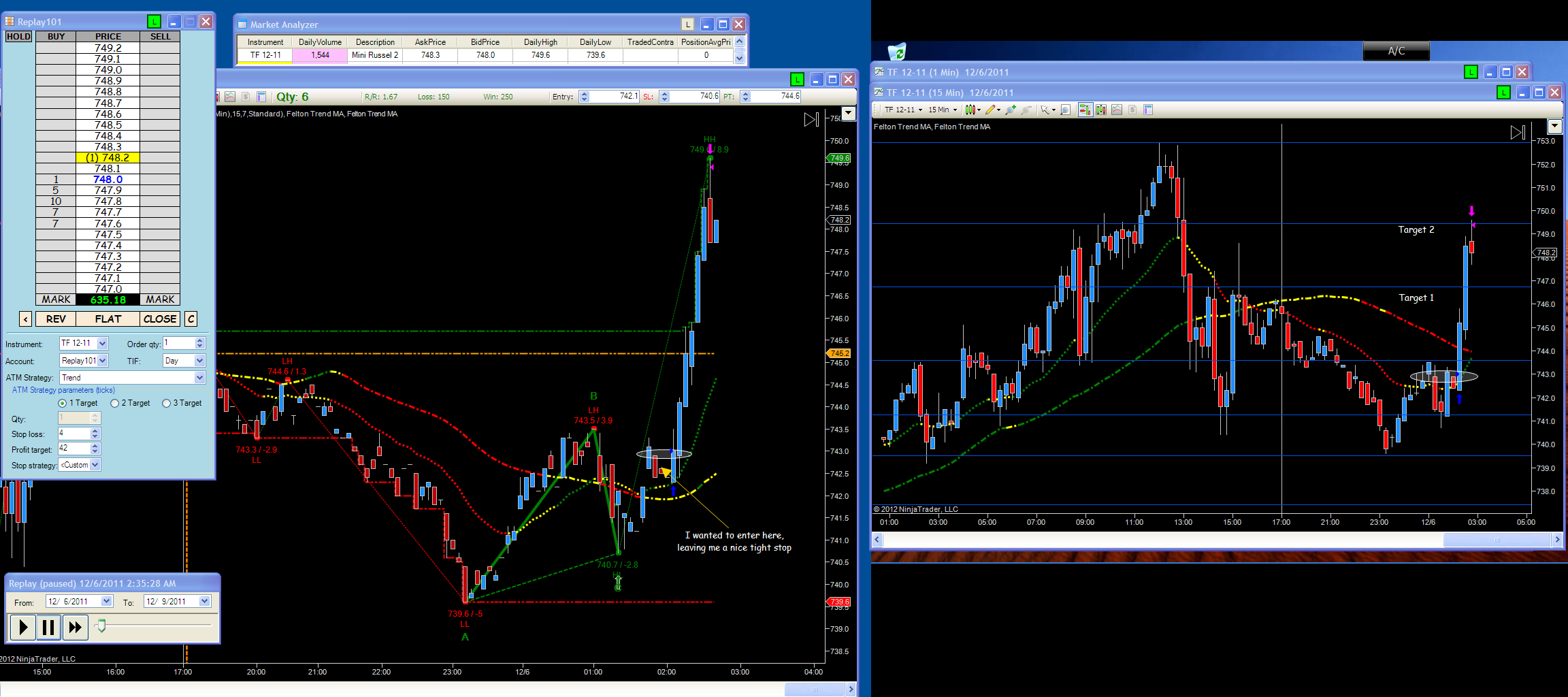
Task: Click the main chart horizontal scrollbar thumb
Action: pyautogui.click(x=815, y=690)
